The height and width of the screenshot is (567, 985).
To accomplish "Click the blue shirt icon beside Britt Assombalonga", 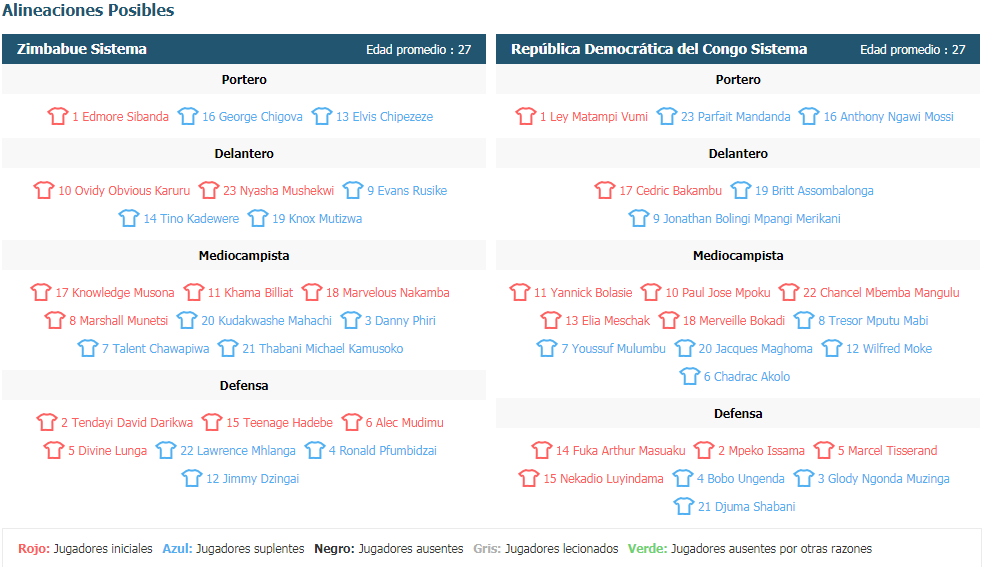I will pos(741,190).
